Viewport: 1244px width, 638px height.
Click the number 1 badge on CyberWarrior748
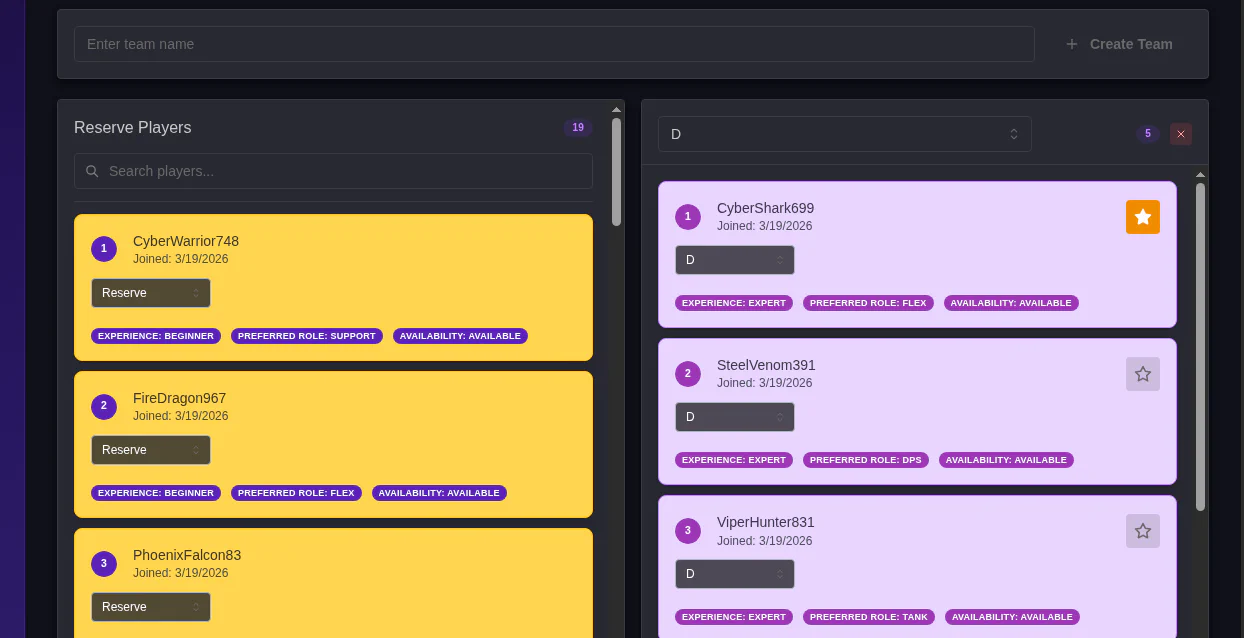click(x=104, y=249)
